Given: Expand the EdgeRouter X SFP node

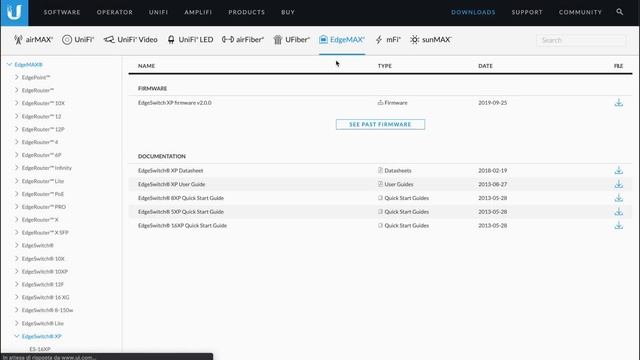Looking at the screenshot, I should pyautogui.click(x=17, y=232).
